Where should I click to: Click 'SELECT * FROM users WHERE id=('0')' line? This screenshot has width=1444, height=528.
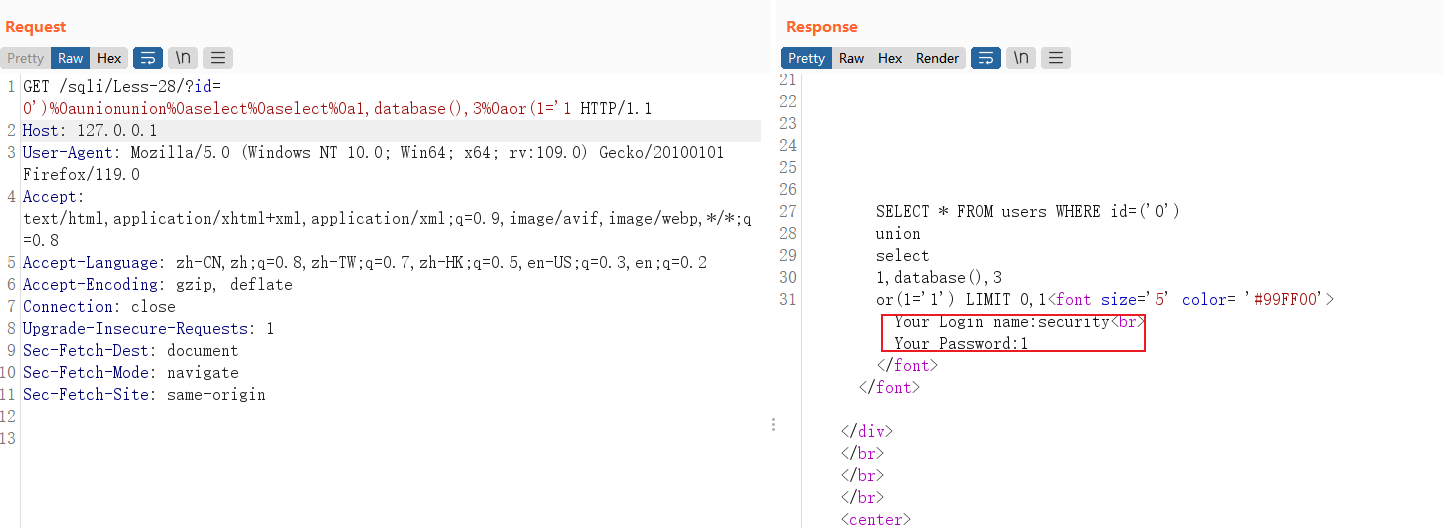click(1028, 212)
